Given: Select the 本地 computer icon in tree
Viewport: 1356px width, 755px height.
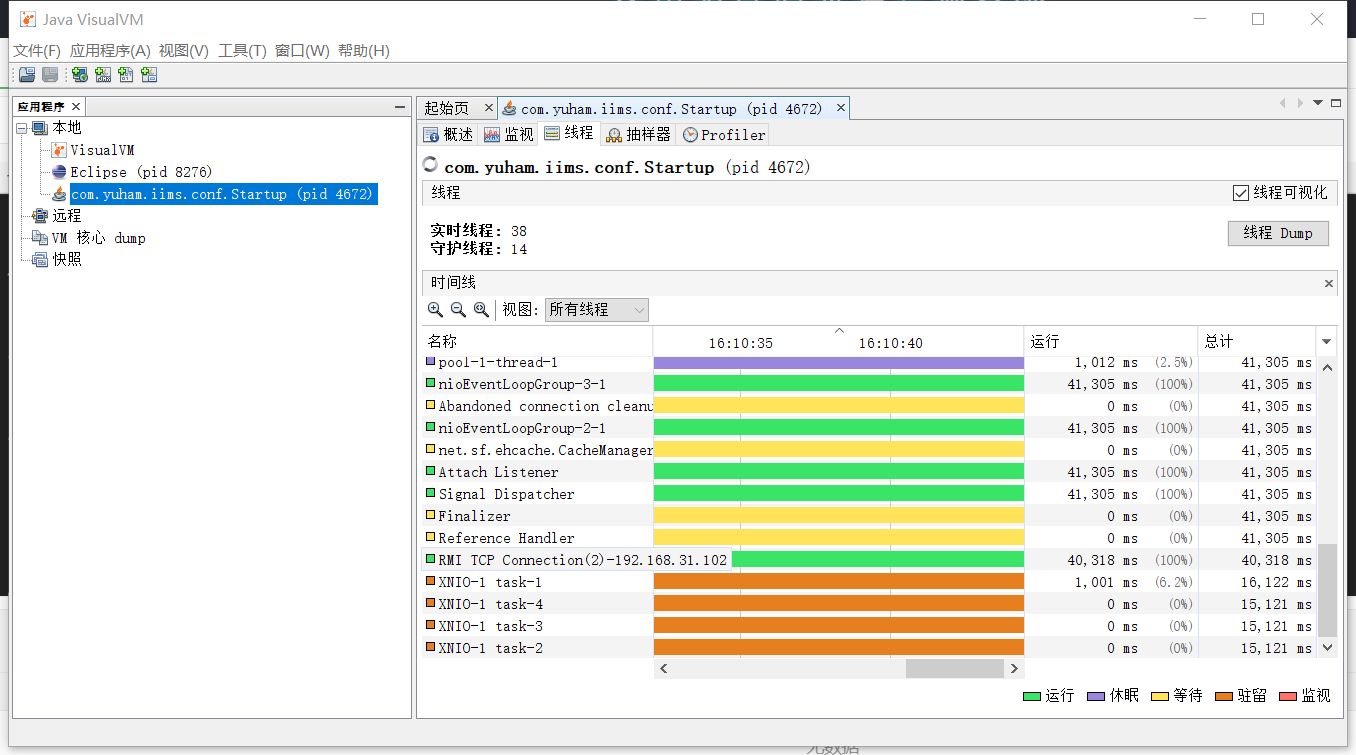Looking at the screenshot, I should click(40, 128).
